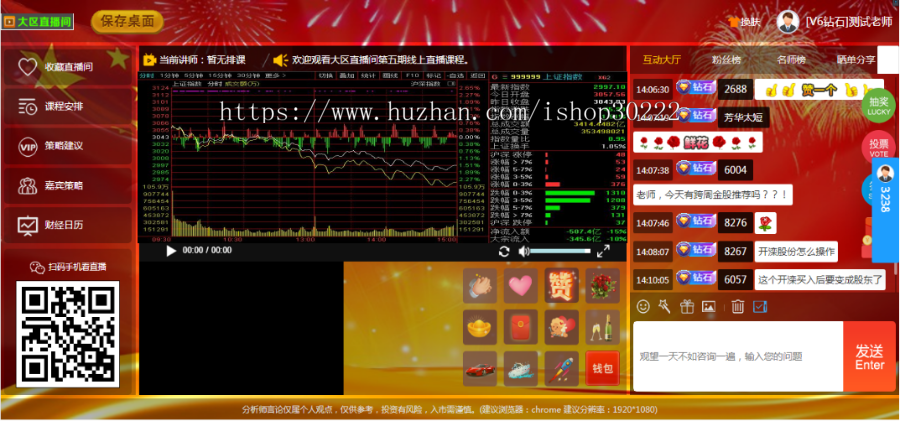Click the image upload icon in chat
Image resolution: width=900 pixels, height=421 pixels.
point(708,306)
